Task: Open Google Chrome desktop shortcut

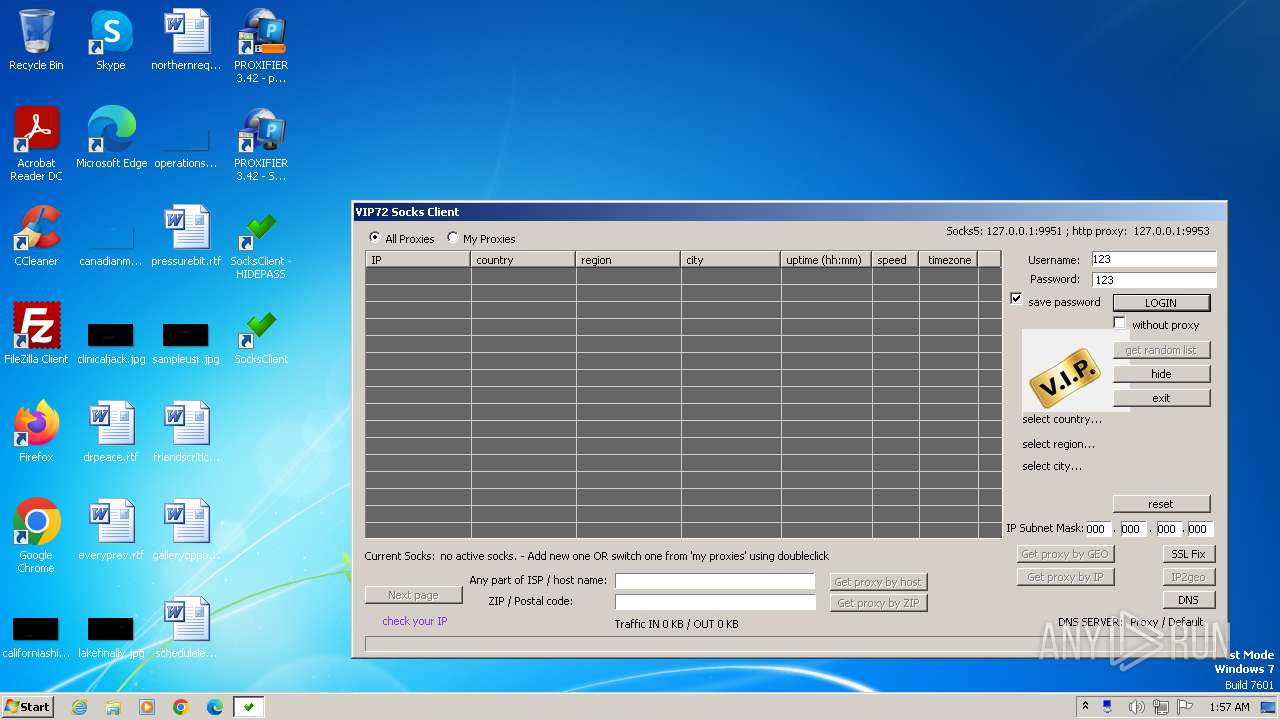Action: (x=36, y=536)
